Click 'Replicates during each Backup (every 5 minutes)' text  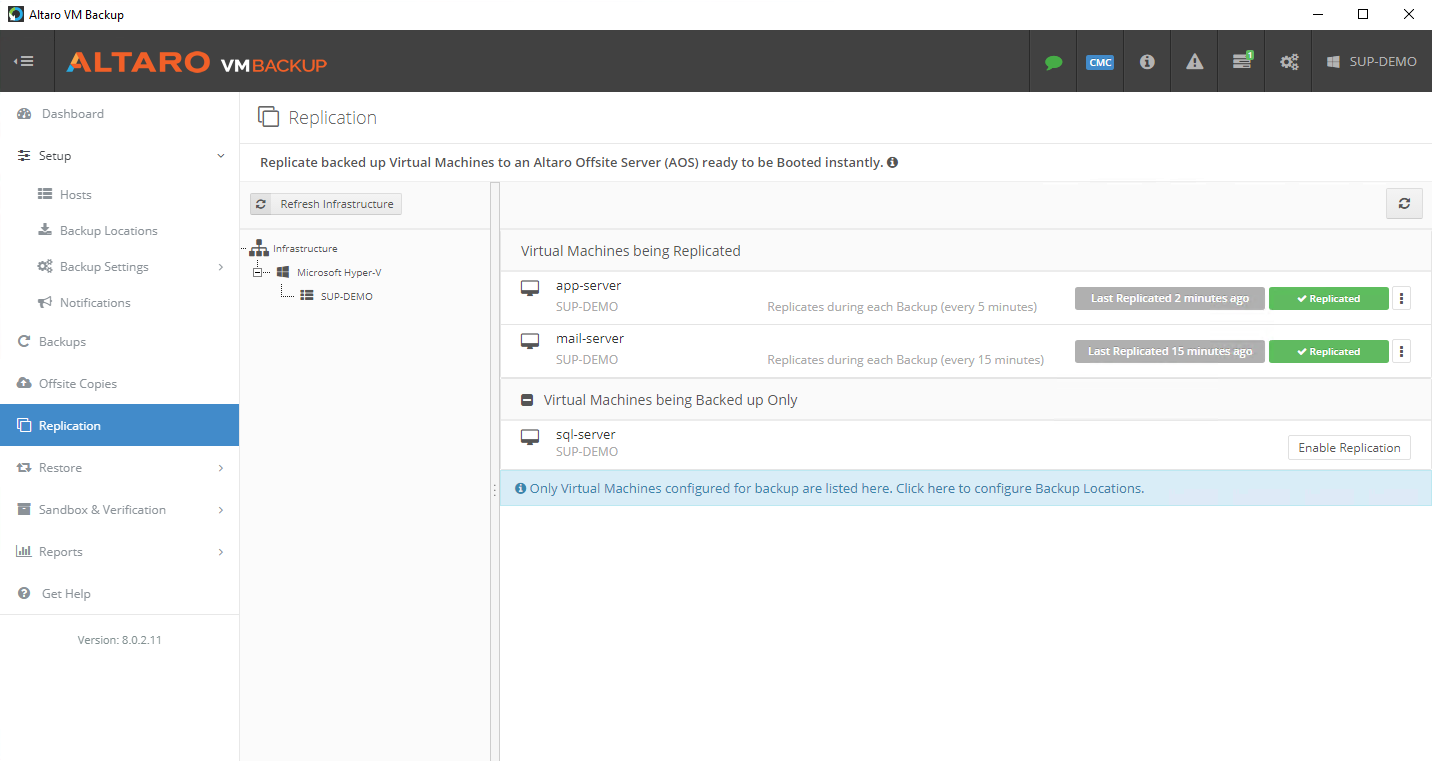(902, 307)
